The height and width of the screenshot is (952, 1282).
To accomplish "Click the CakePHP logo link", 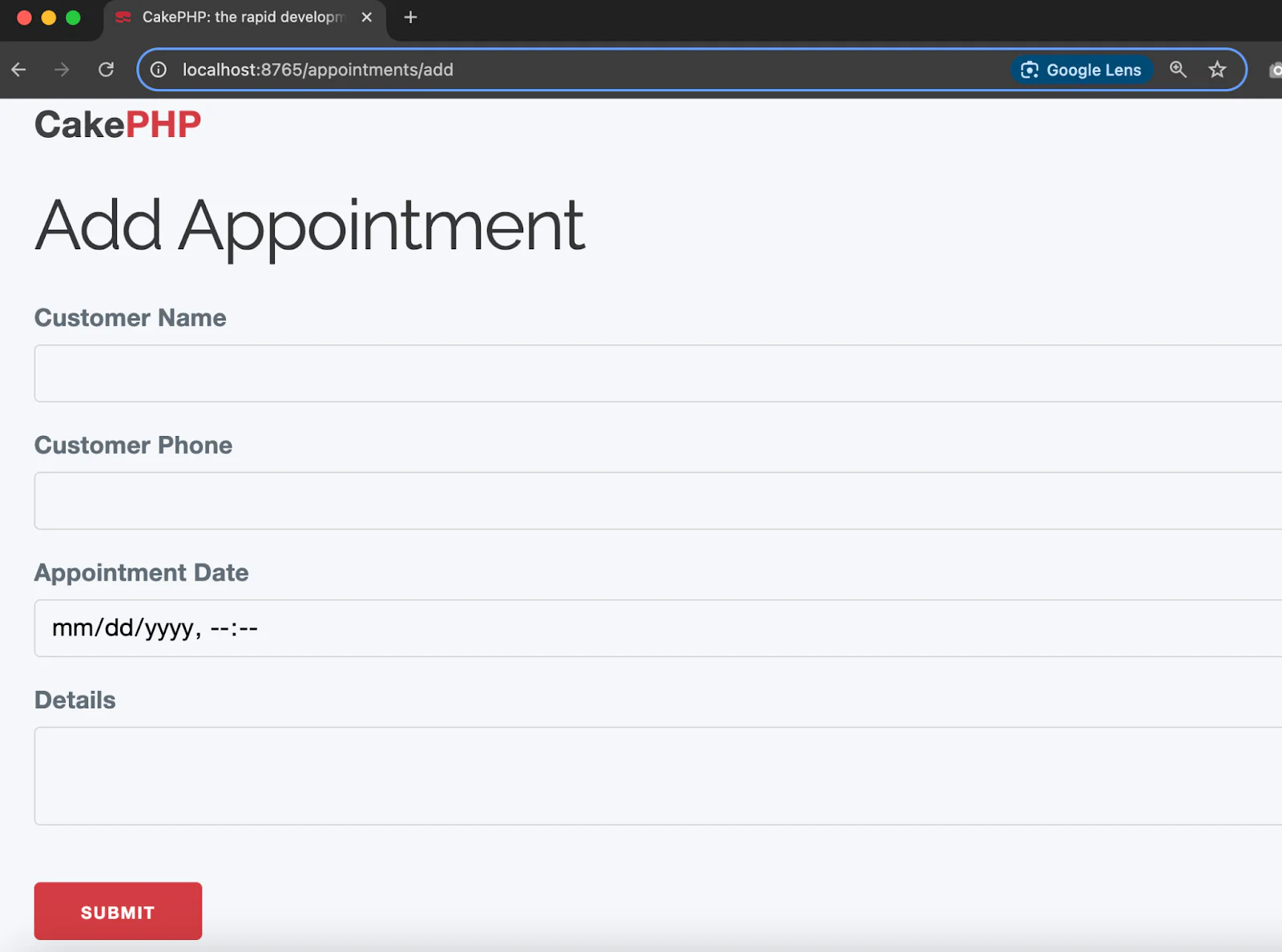I will pyautogui.click(x=118, y=124).
